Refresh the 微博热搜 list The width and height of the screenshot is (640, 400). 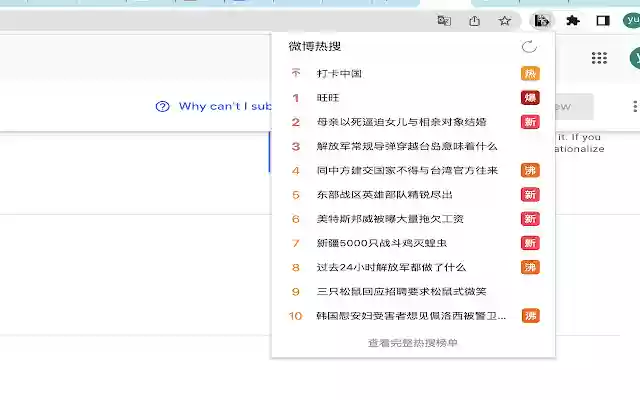[529, 47]
